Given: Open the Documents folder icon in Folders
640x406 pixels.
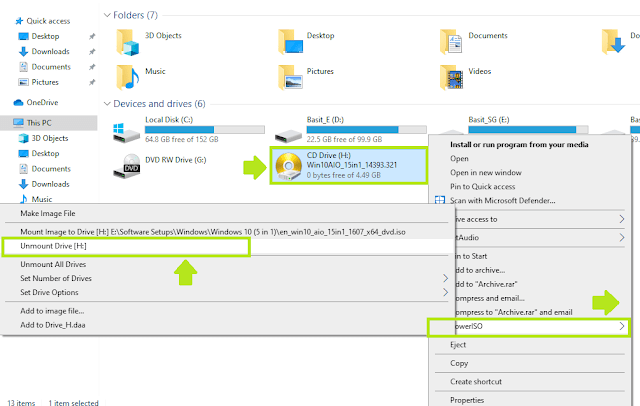Looking at the screenshot, I should tap(451, 42).
